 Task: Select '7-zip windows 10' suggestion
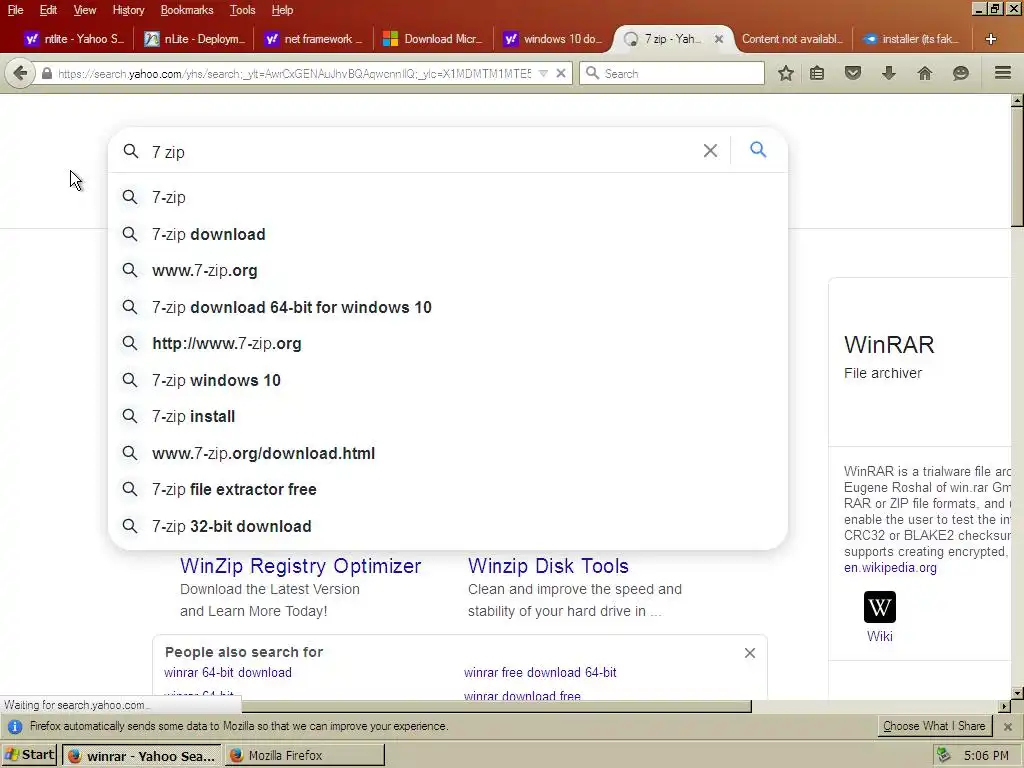pyautogui.click(x=448, y=380)
